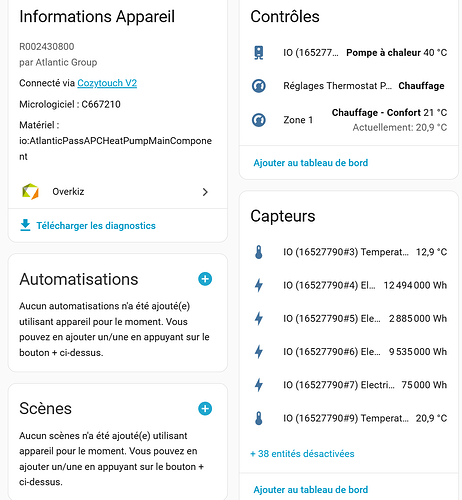Image resolution: width=462 pixels, height=500 pixels.
Task: Open the Pompe à chaleur 40 °C entity
Action: 349,53
